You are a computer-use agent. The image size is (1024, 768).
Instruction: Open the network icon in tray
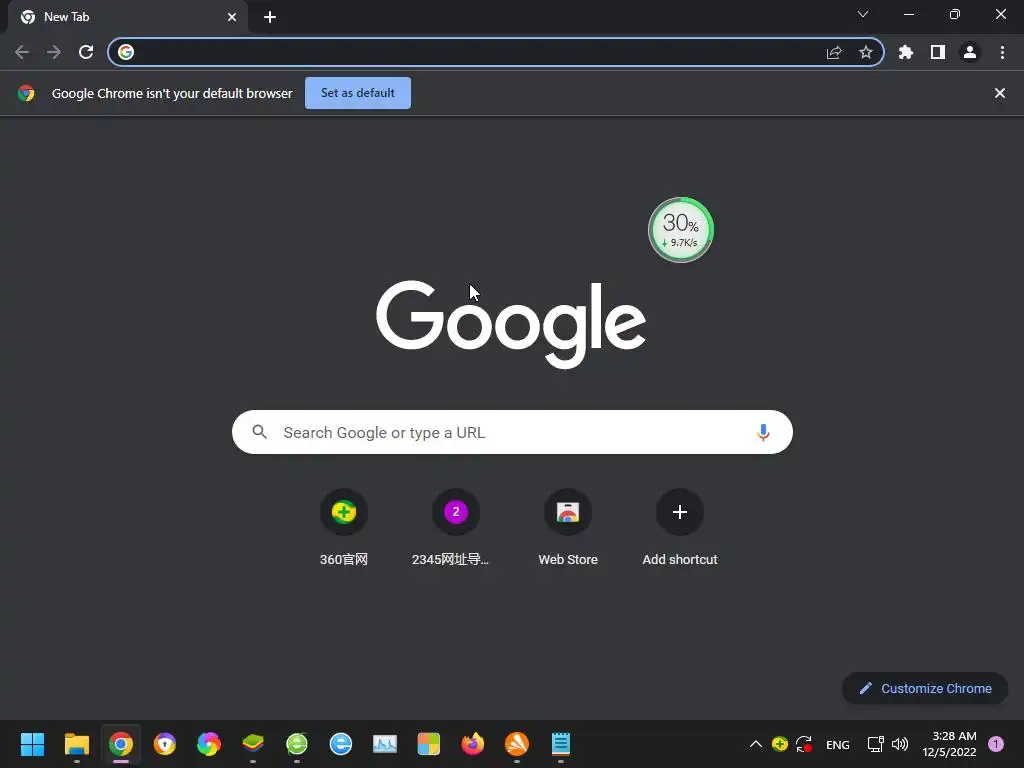[875, 744]
